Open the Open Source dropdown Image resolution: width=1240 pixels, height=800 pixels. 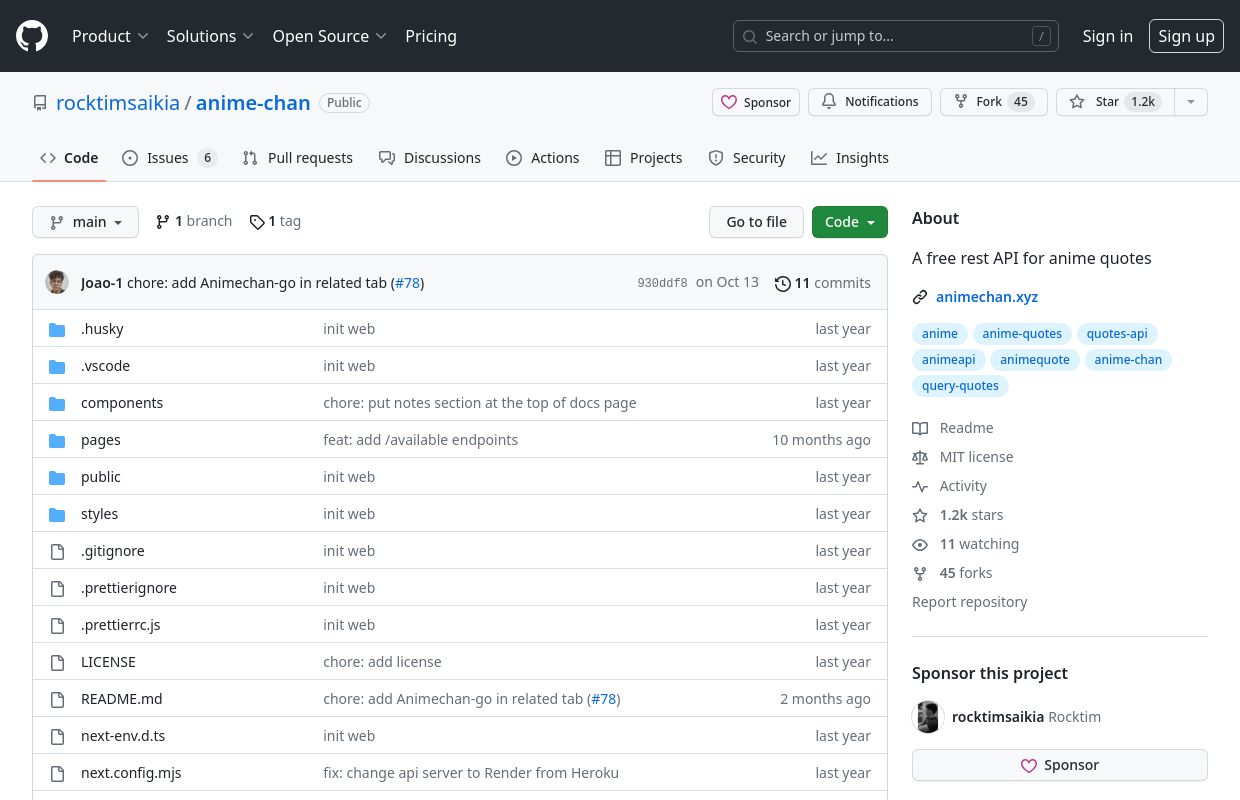[x=330, y=36]
